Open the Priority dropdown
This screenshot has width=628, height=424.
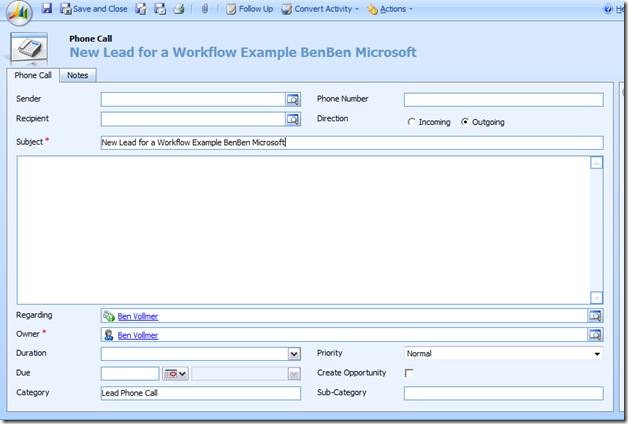point(597,354)
